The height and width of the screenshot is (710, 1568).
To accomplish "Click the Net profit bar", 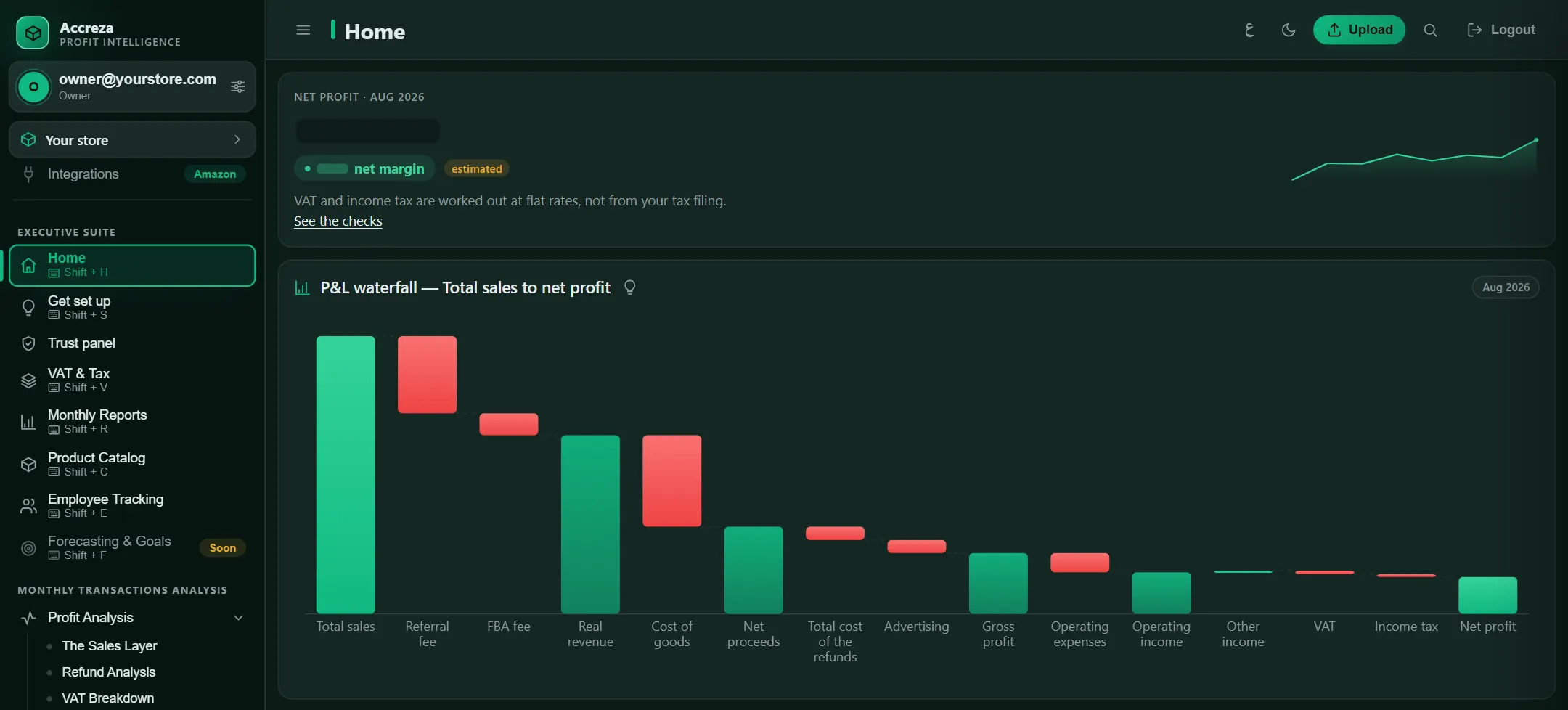I will [x=1487, y=595].
